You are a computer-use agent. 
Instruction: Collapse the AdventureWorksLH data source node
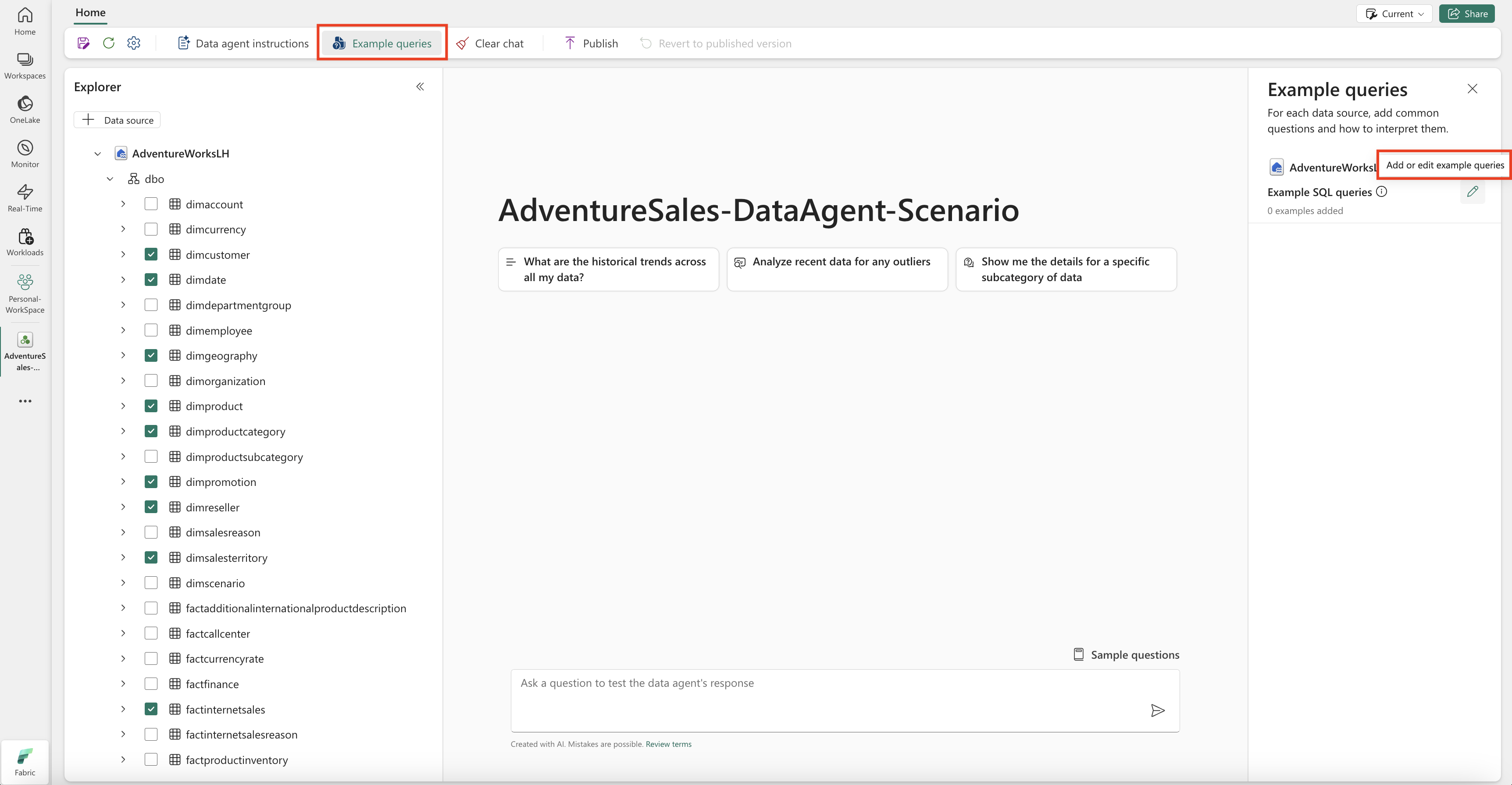pos(97,153)
